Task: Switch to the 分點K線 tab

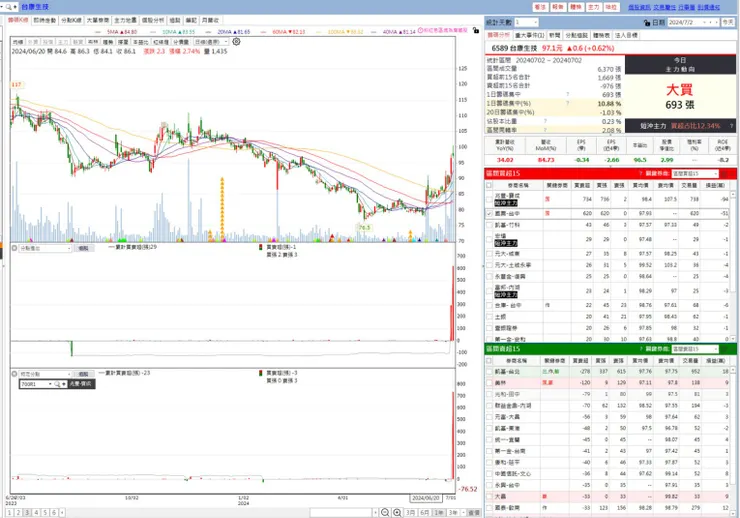Action: point(71,20)
